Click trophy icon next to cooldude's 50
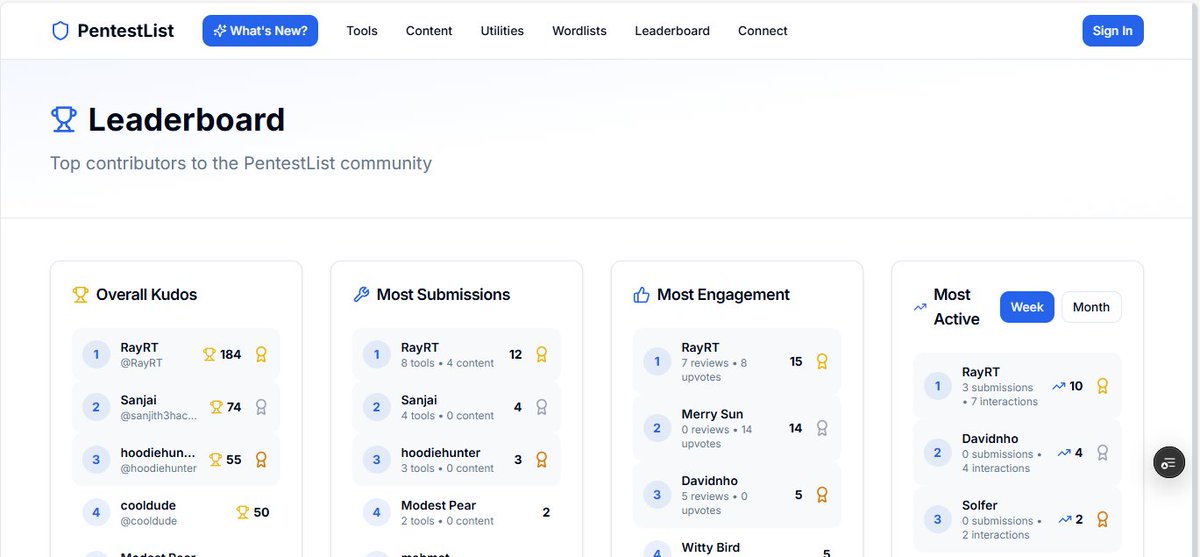Screen dimensions: 1200x557 (242, 512)
